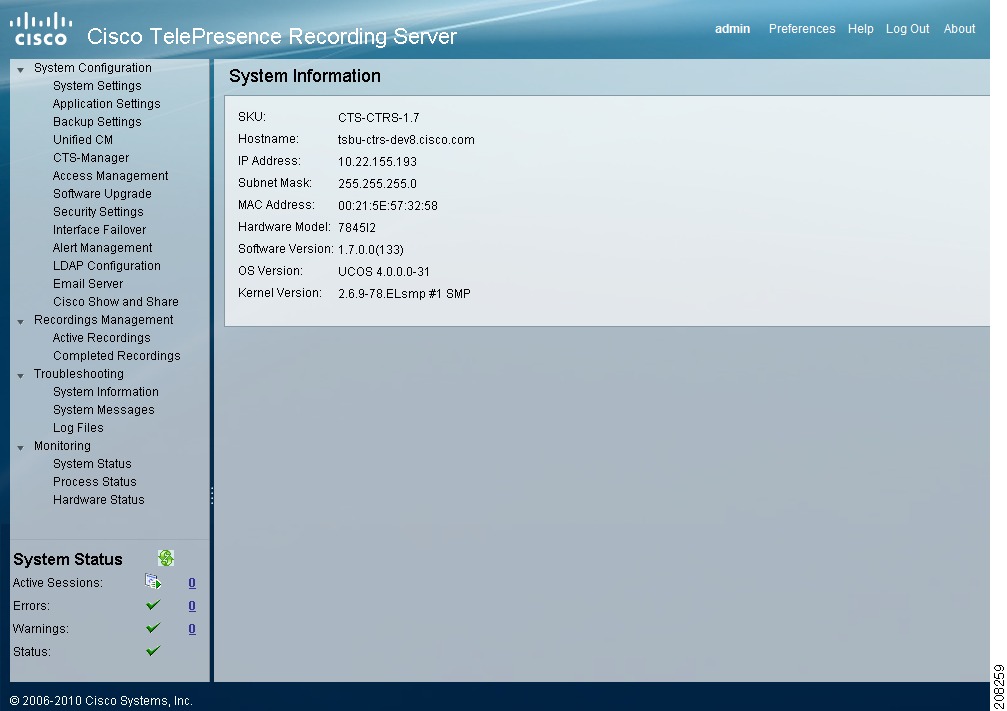Click the subnet mask 255.255.255.0
Viewport: 1007px width, 711px height.
click(378, 184)
